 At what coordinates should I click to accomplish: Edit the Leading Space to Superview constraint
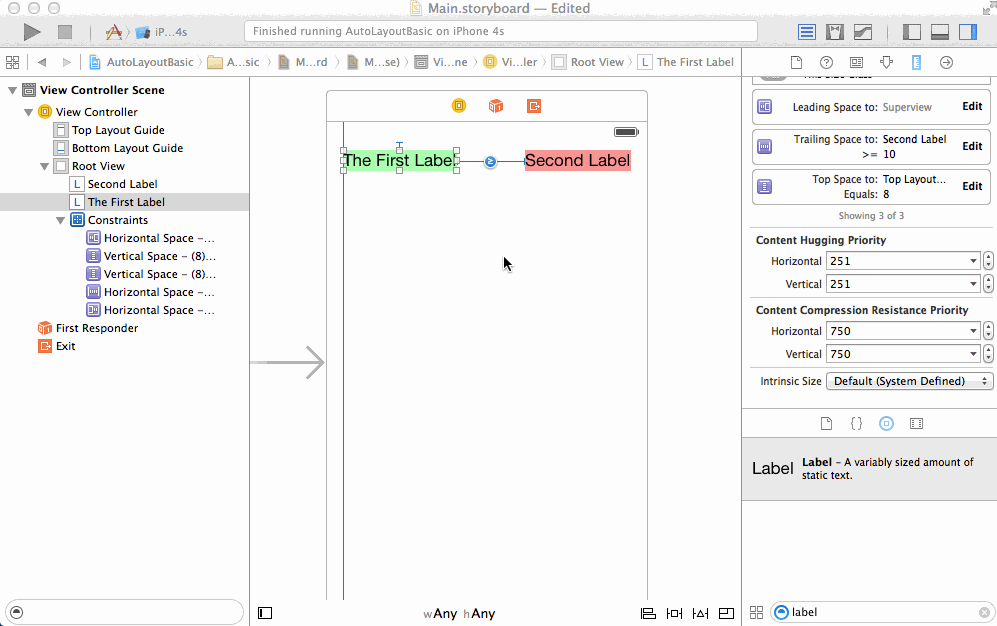point(972,106)
